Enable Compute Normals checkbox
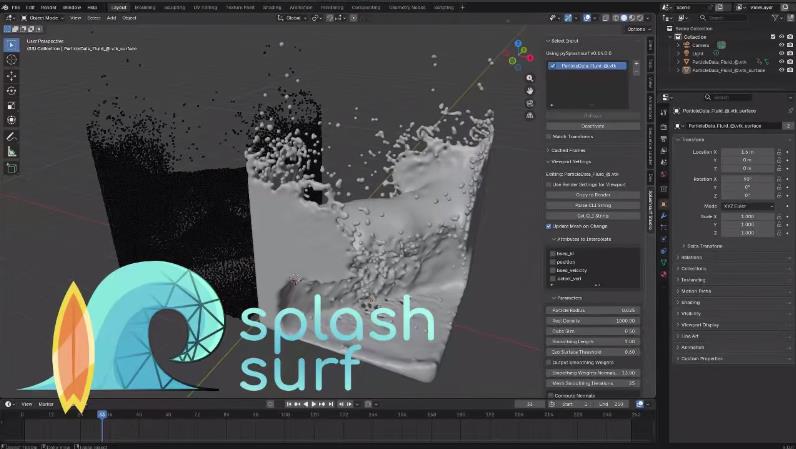The height and width of the screenshot is (449, 796). [551, 395]
